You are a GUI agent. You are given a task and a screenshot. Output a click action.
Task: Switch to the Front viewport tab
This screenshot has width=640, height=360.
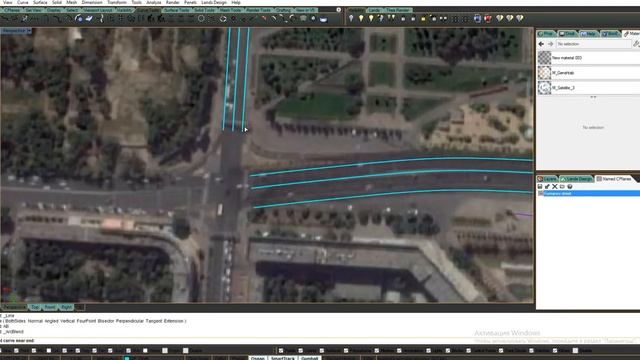coord(50,307)
